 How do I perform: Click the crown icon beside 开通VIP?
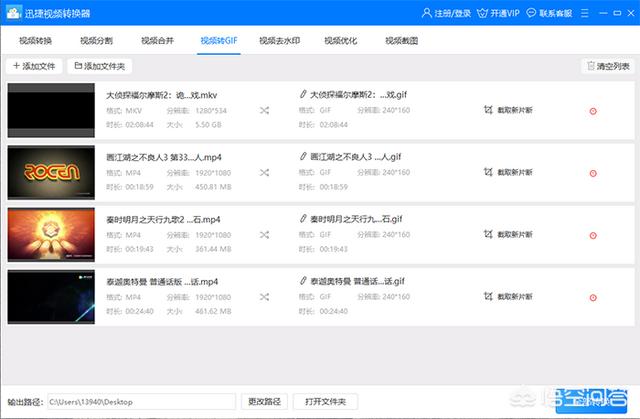(482, 13)
